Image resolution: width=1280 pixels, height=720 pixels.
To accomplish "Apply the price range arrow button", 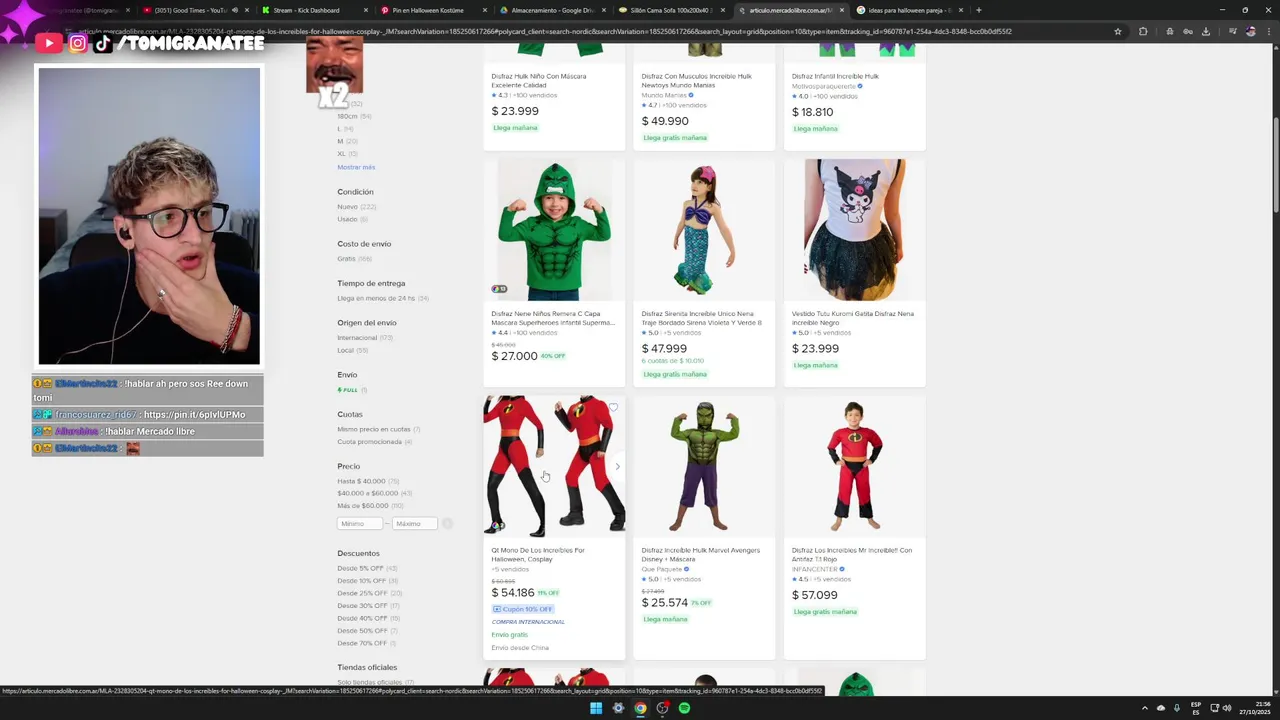I will tap(447, 524).
